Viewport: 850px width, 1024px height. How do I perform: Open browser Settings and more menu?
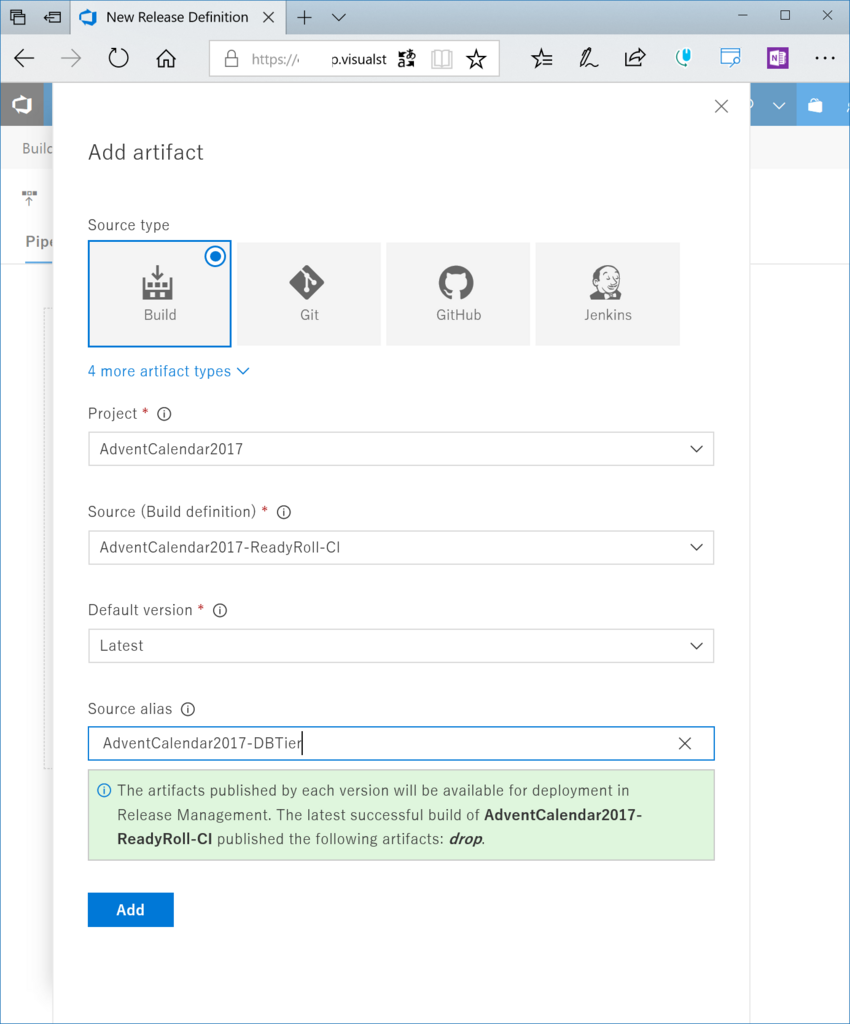point(825,59)
